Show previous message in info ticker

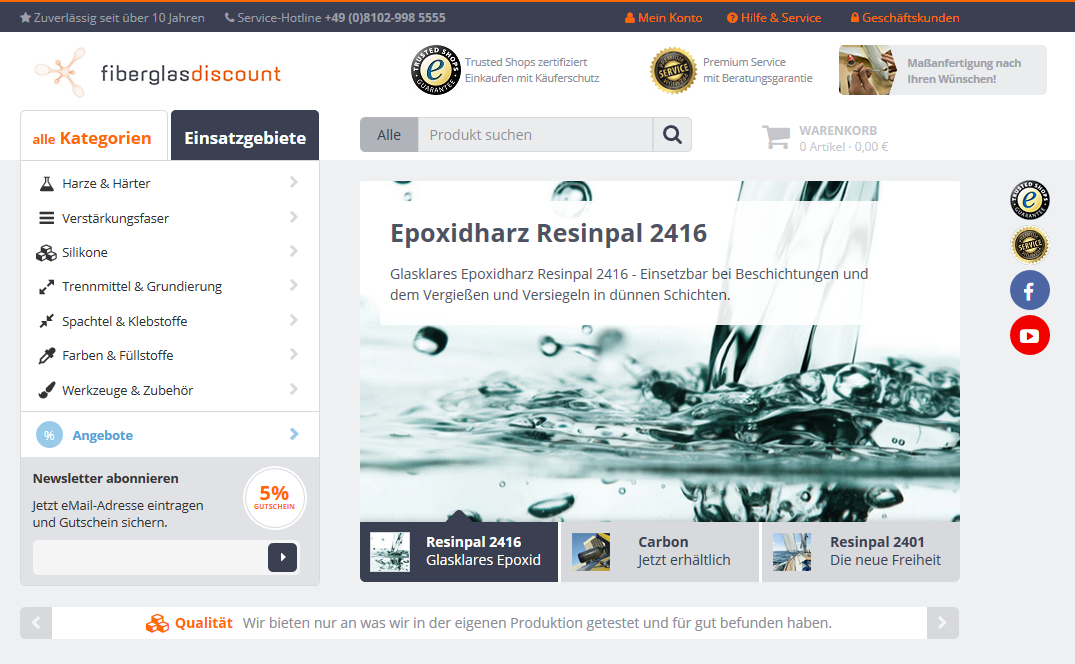tap(36, 623)
